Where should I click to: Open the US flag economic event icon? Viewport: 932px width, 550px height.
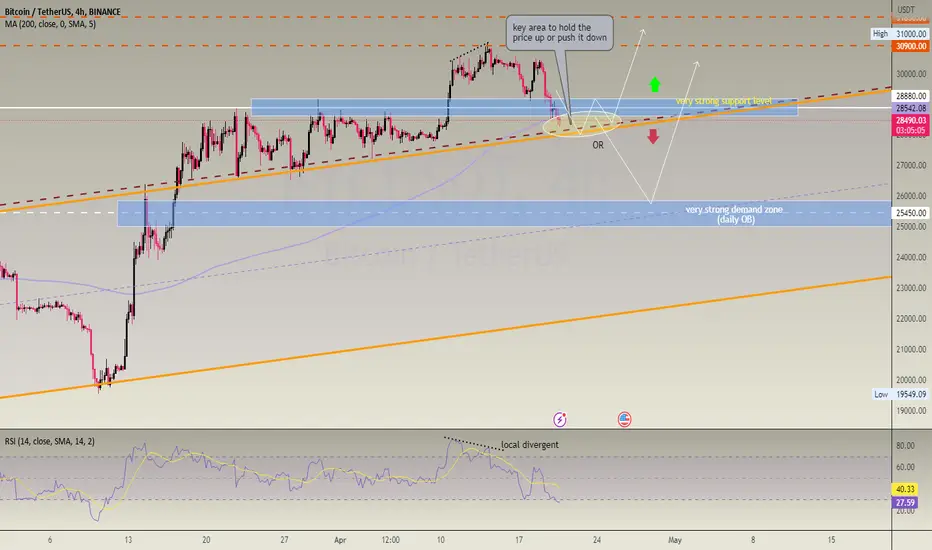(624, 420)
